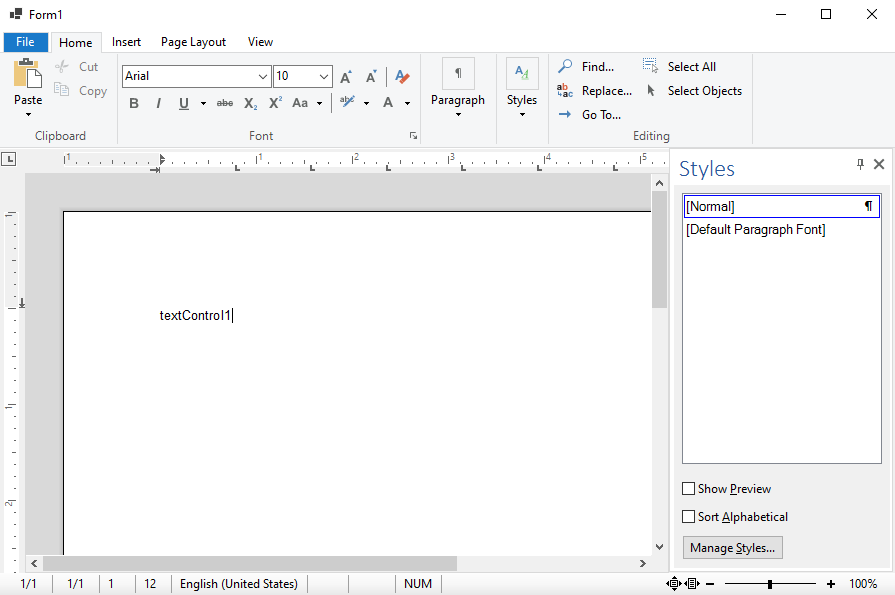Open the Paragraph group dropdown
The image size is (895, 595).
tap(458, 87)
